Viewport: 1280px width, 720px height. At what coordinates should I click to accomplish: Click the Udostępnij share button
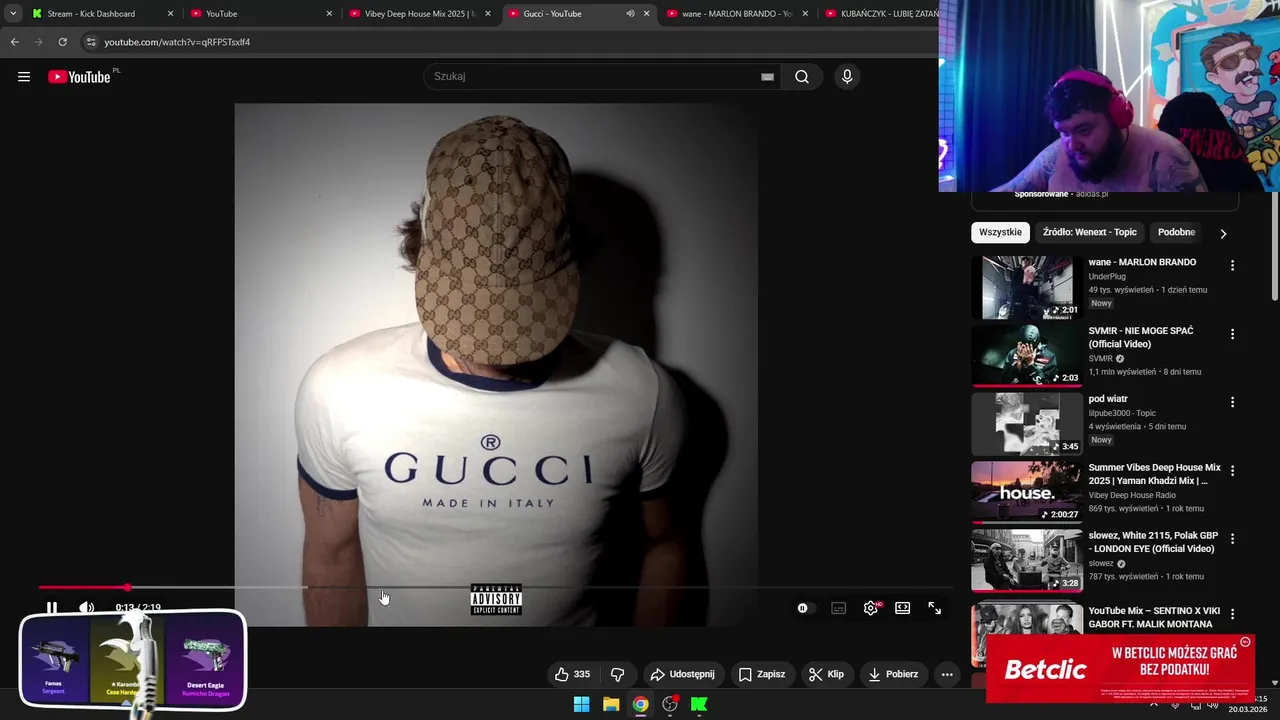682,674
